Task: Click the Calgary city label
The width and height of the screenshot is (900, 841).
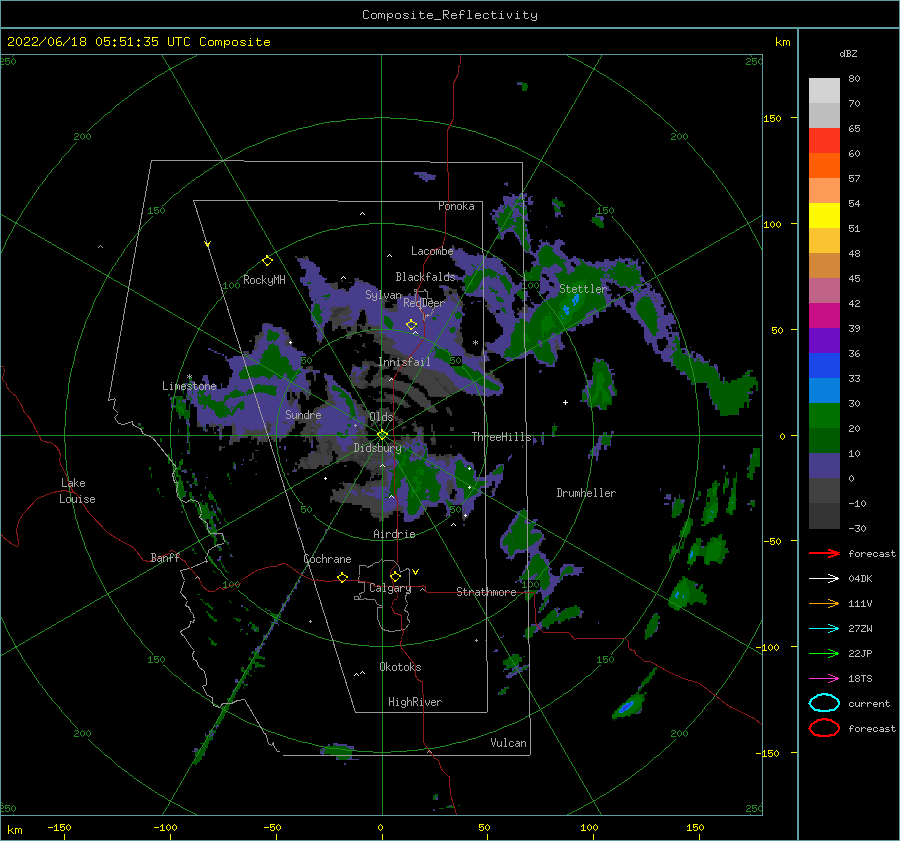Action: point(390,588)
